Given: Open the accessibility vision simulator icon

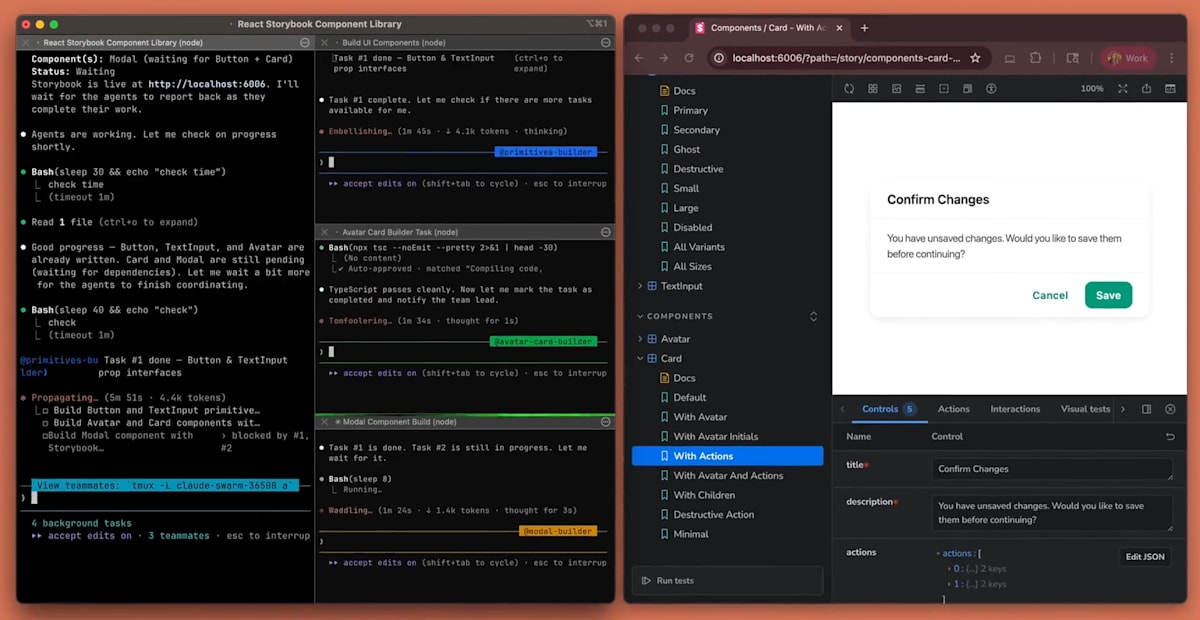Looking at the screenshot, I should pyautogui.click(x=990, y=88).
